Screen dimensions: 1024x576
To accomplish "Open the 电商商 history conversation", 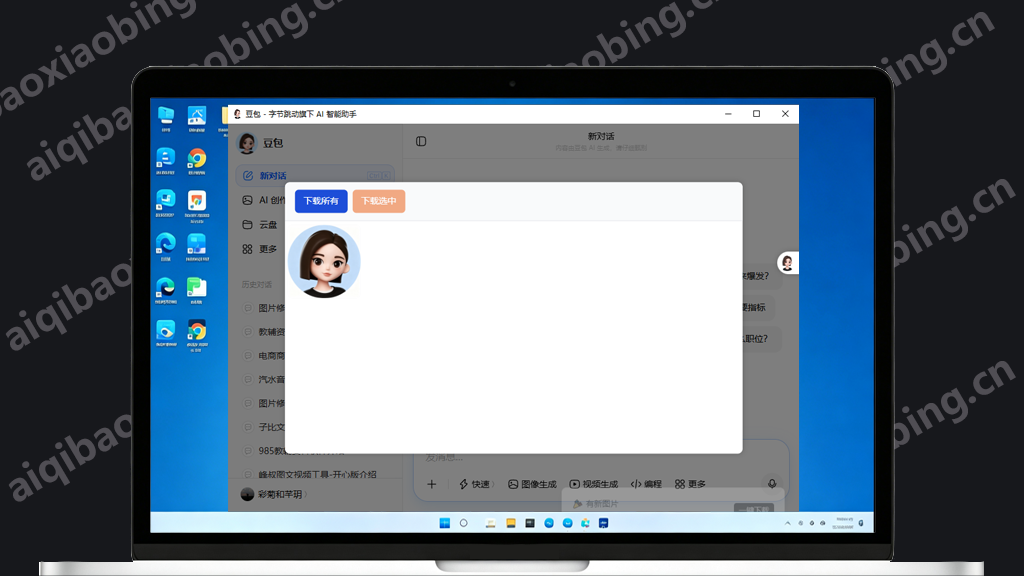I will (x=264, y=356).
